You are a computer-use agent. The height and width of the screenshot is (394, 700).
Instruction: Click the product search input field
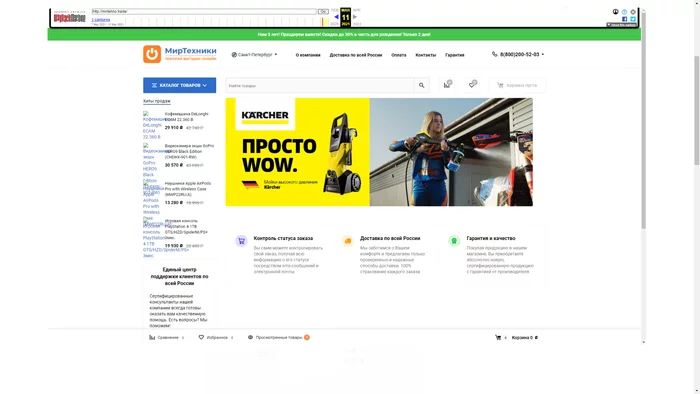click(320, 85)
